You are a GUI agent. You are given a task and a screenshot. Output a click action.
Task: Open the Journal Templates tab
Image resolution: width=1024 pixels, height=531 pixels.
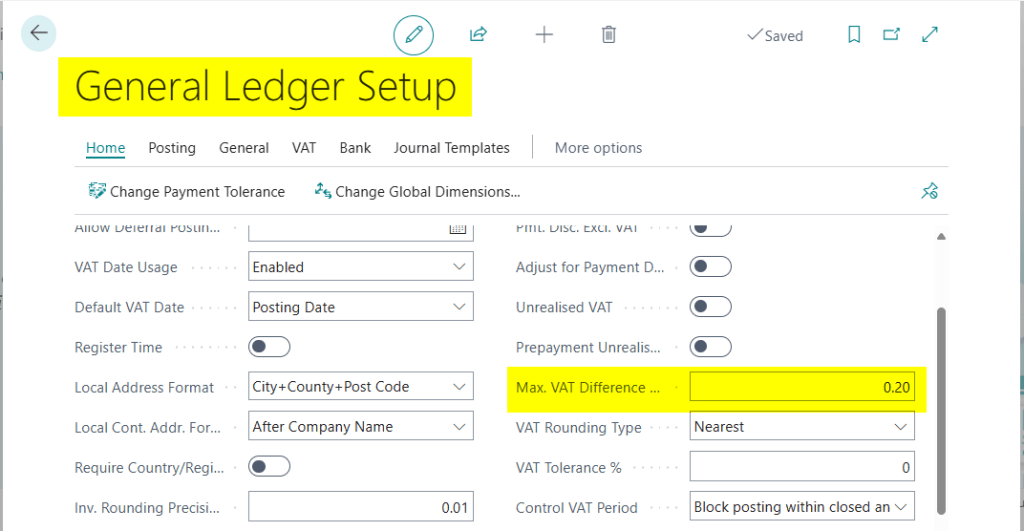(x=451, y=148)
